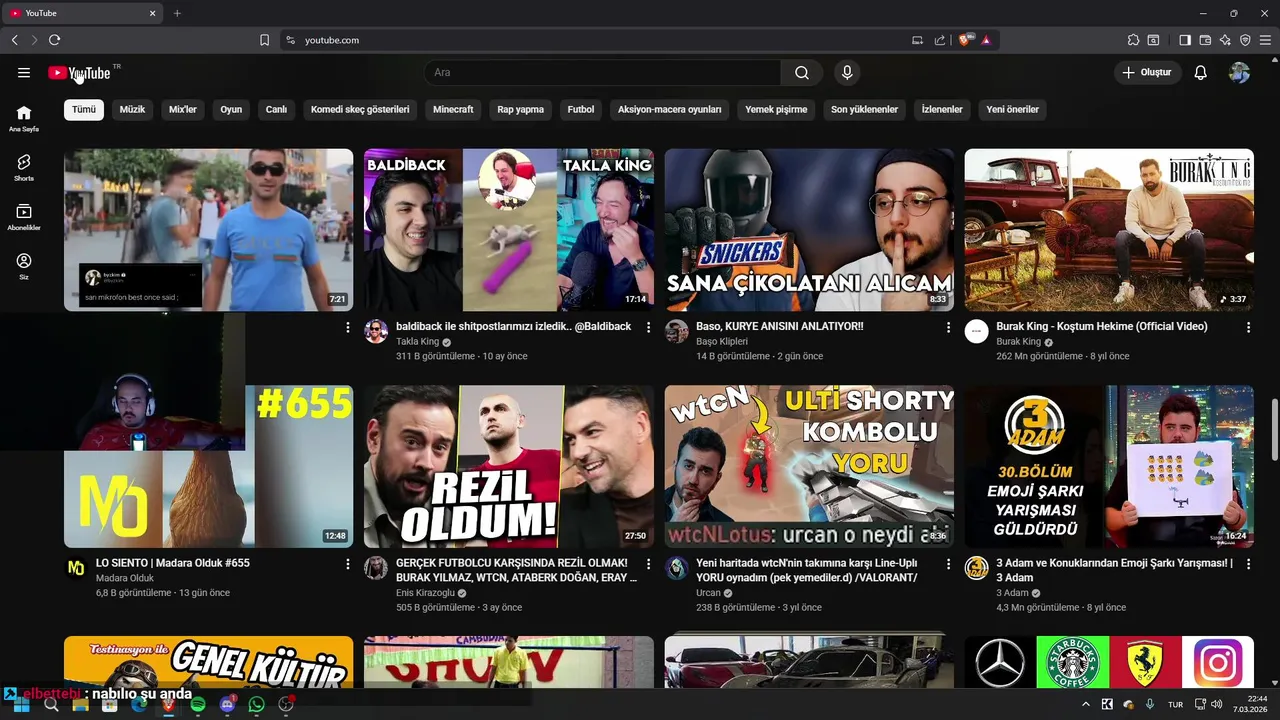Open the Urcan channel link

click(708, 593)
